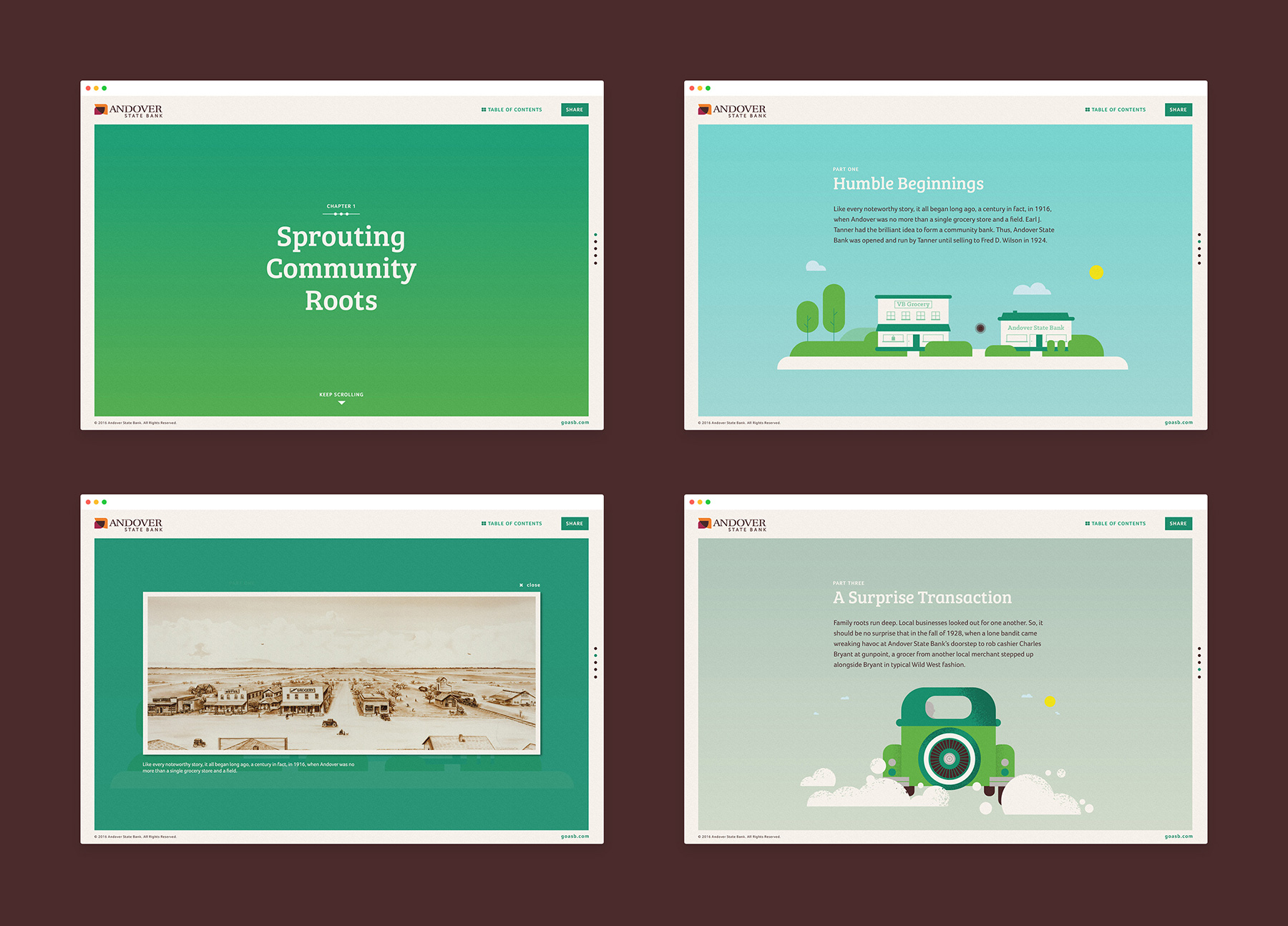
Task: Click Andover logo on Humble Beginnings page
Action: [732, 110]
